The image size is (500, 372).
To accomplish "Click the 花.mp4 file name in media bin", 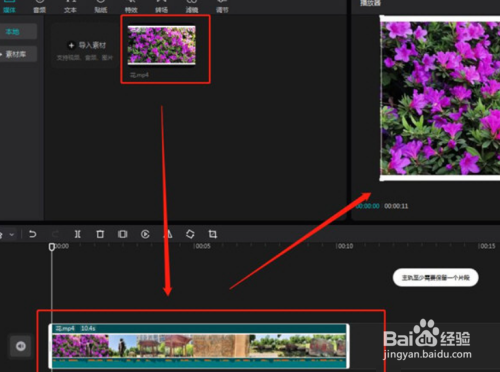I will [x=139, y=75].
